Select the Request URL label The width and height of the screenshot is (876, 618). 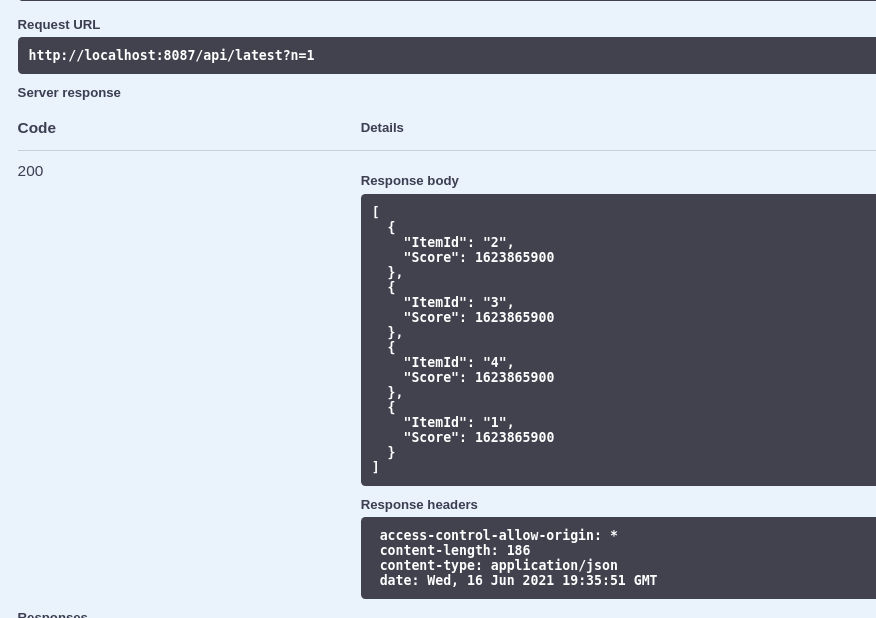[x=58, y=24]
